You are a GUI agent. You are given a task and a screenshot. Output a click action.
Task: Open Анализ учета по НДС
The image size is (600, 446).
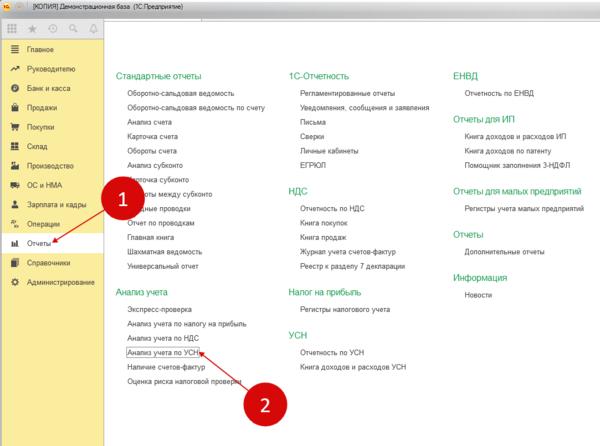click(x=163, y=338)
